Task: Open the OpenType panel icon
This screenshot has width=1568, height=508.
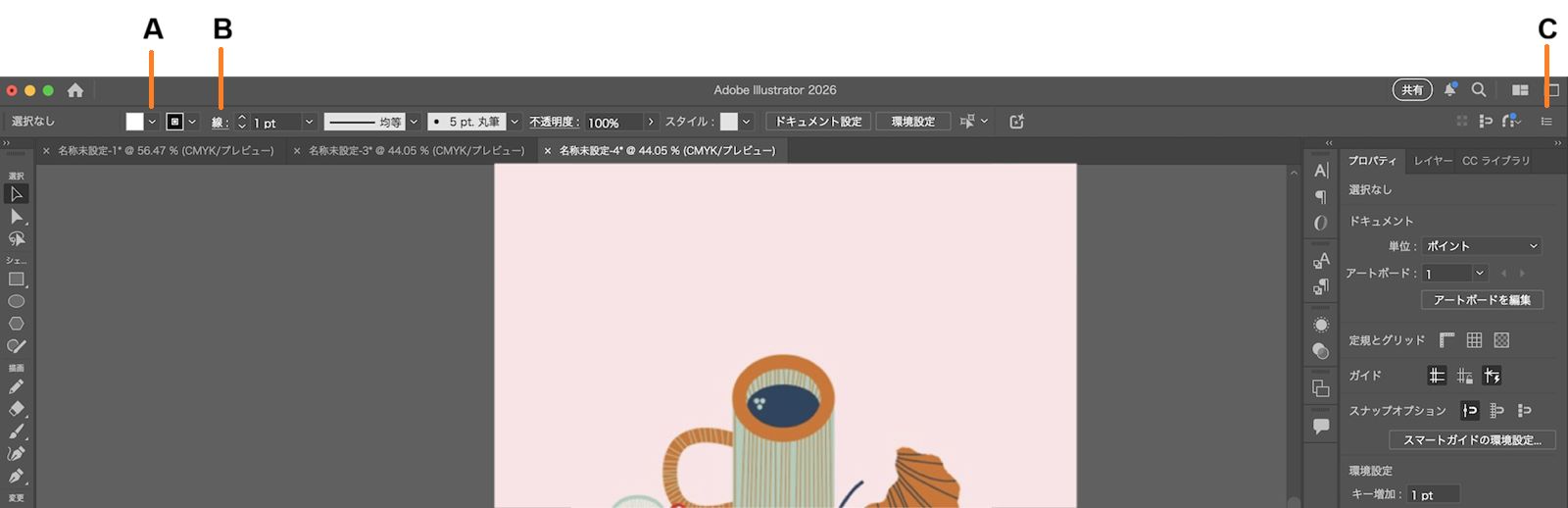Action: click(x=1321, y=223)
